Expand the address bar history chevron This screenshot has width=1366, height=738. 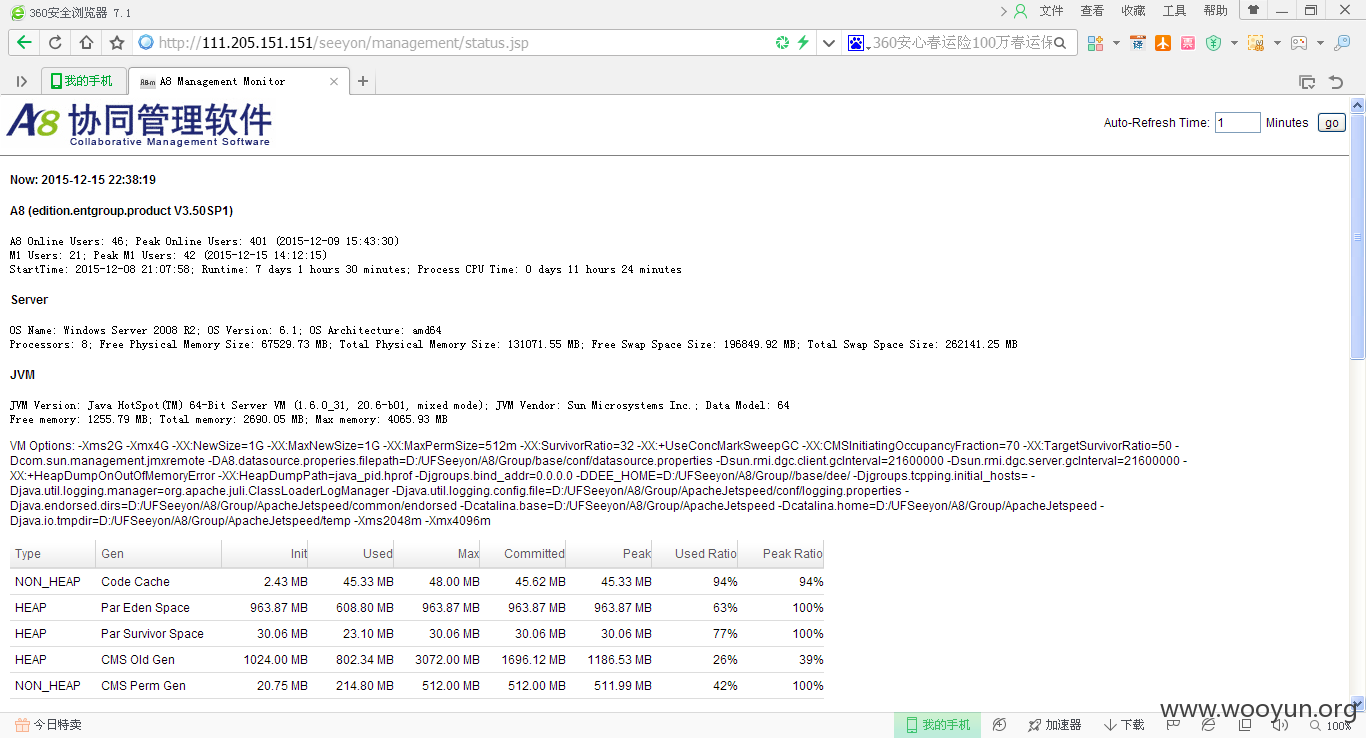[x=828, y=43]
